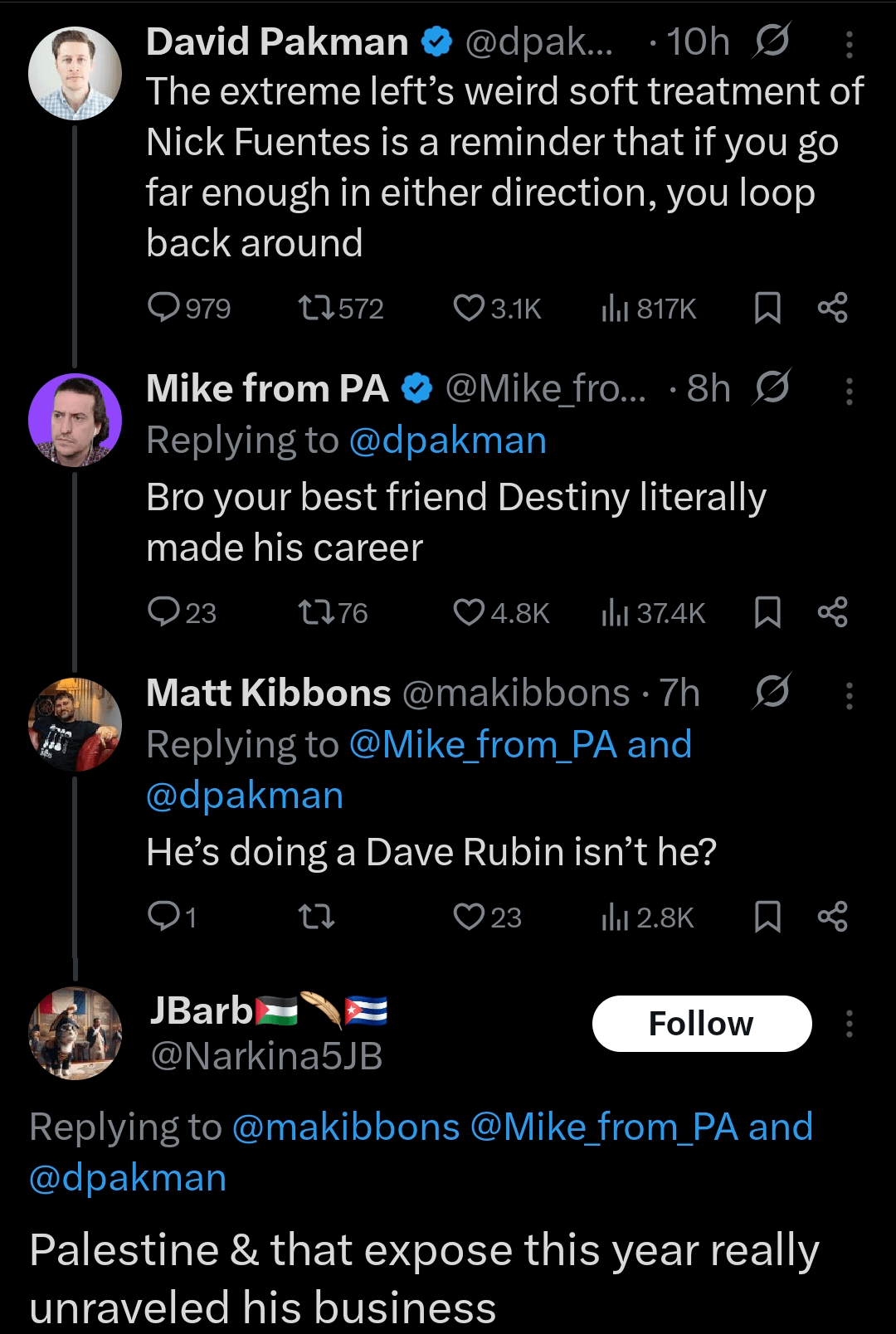Open more options on Mike from PA's reply

point(849,392)
